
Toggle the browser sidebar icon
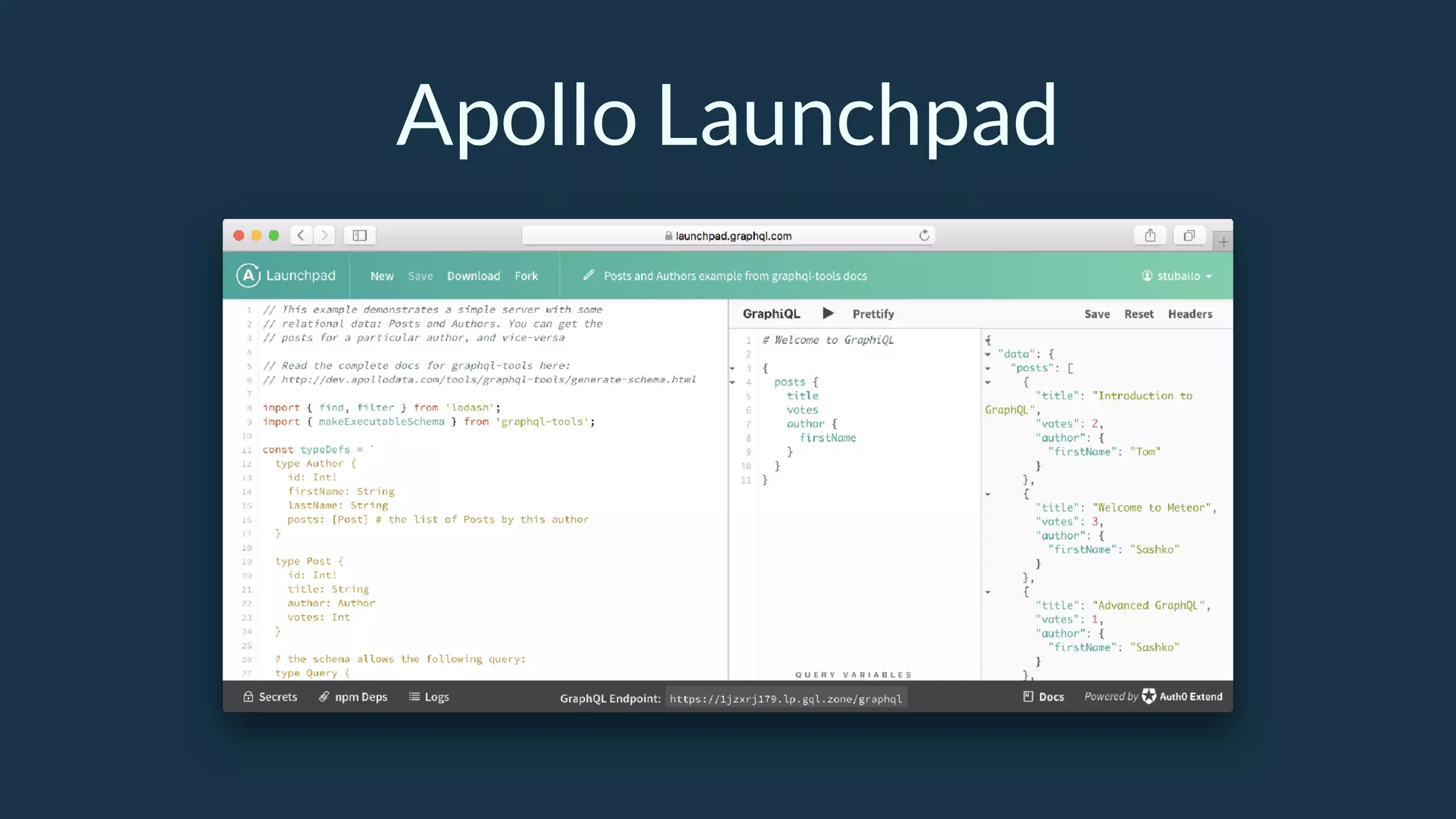coord(360,235)
